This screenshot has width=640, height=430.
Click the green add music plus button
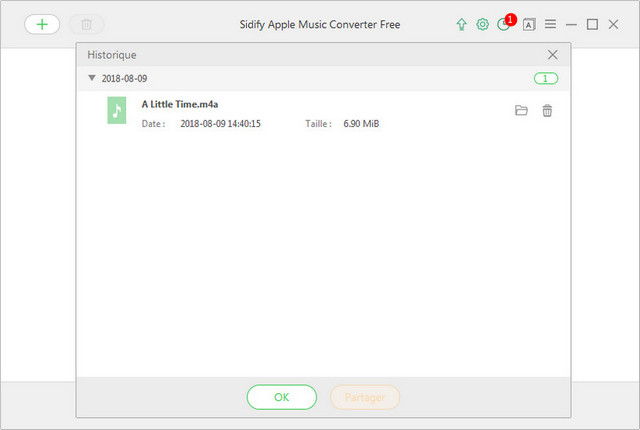tap(42, 24)
